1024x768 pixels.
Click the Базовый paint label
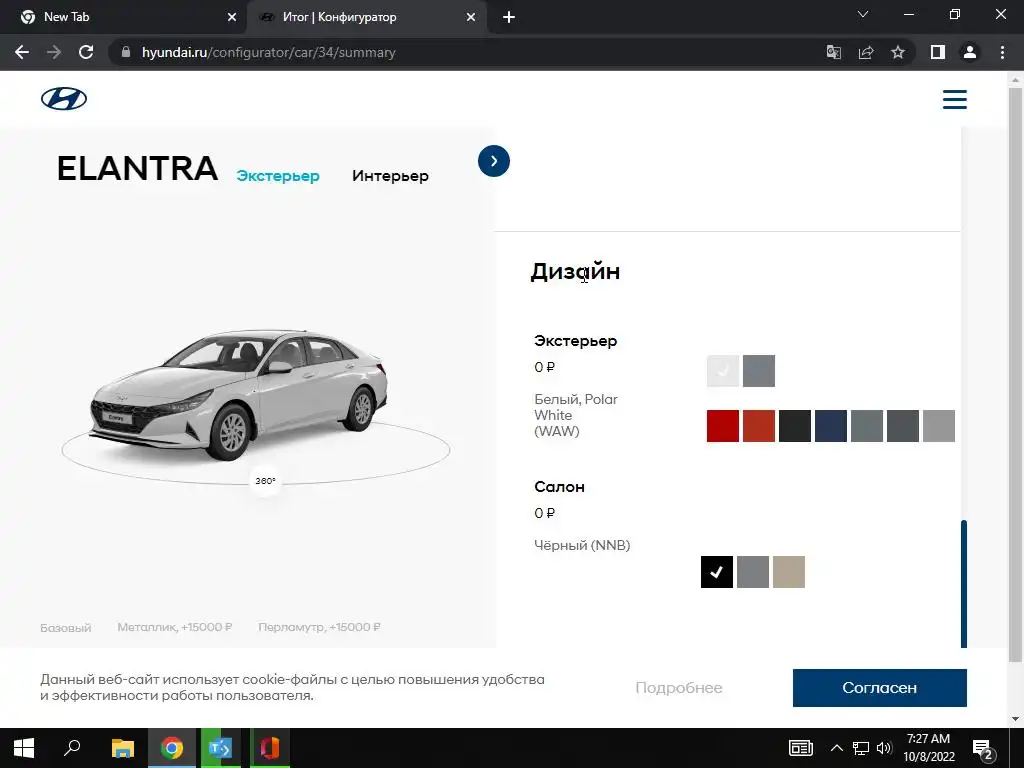[x=65, y=628]
